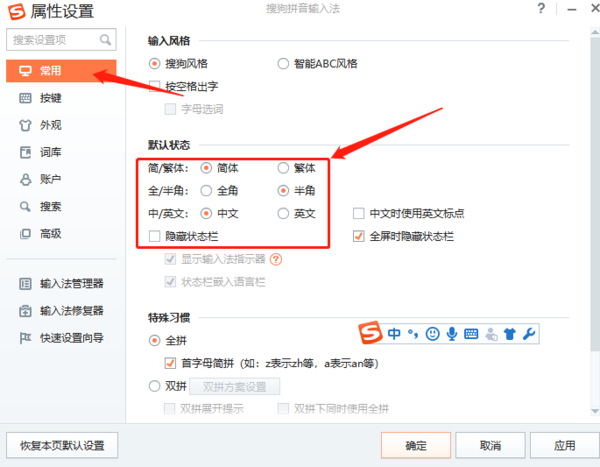The image size is (600, 467).
Task: Select the 双拼 radio button
Action: 154,386
